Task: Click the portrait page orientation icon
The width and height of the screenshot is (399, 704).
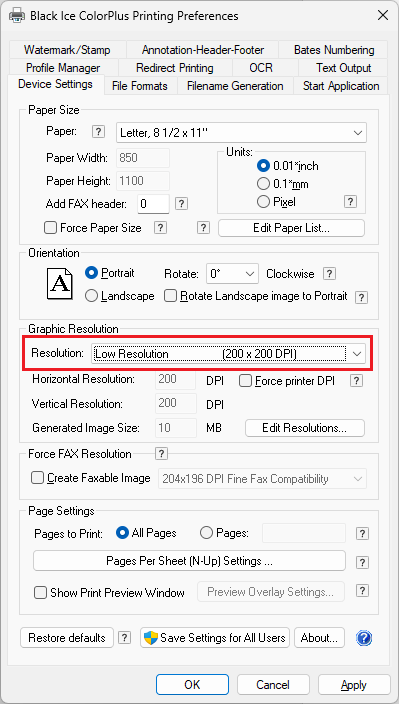Action: [x=59, y=284]
